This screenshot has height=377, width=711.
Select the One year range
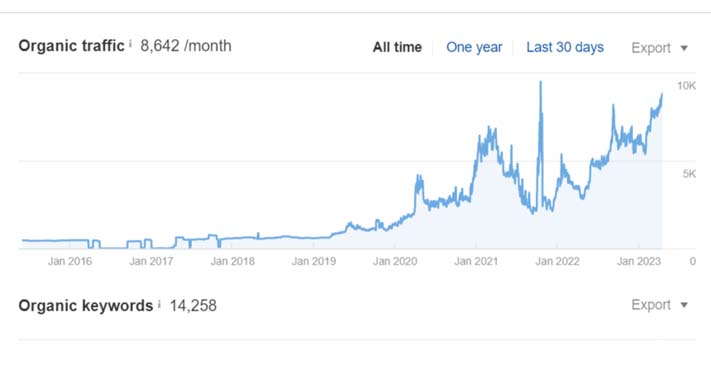pyautogui.click(x=474, y=47)
